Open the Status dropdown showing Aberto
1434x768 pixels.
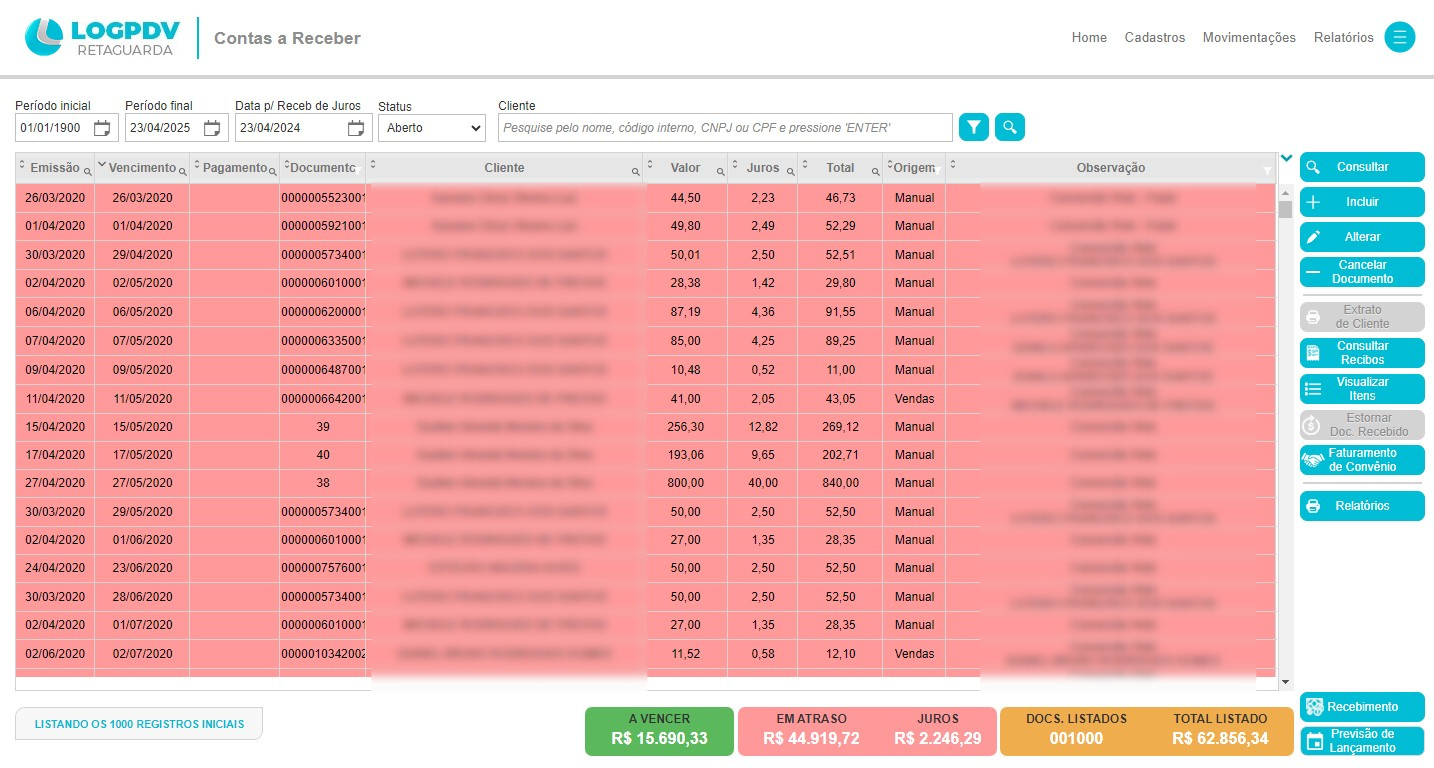pos(431,128)
